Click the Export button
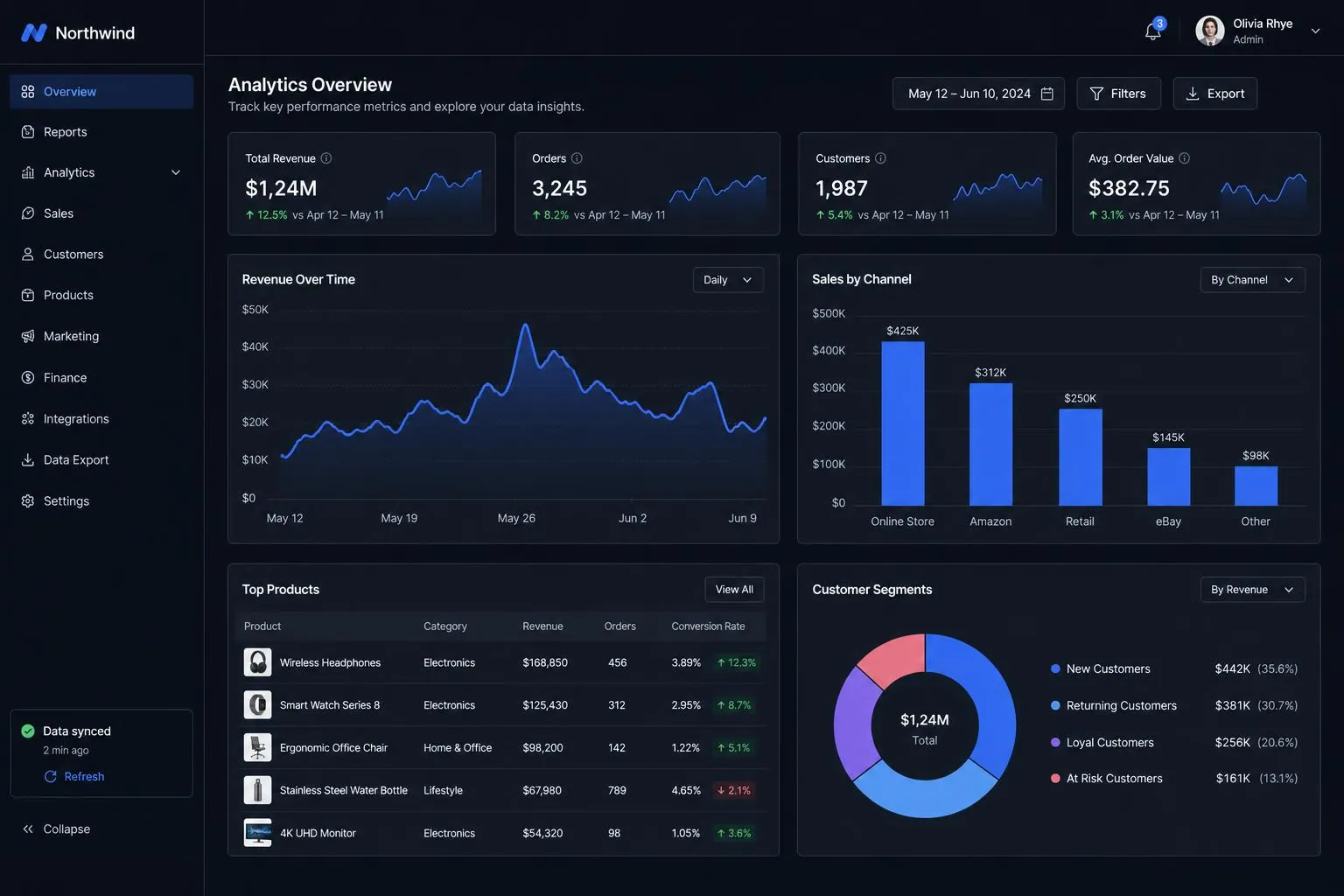The image size is (1344, 896). [x=1214, y=94]
